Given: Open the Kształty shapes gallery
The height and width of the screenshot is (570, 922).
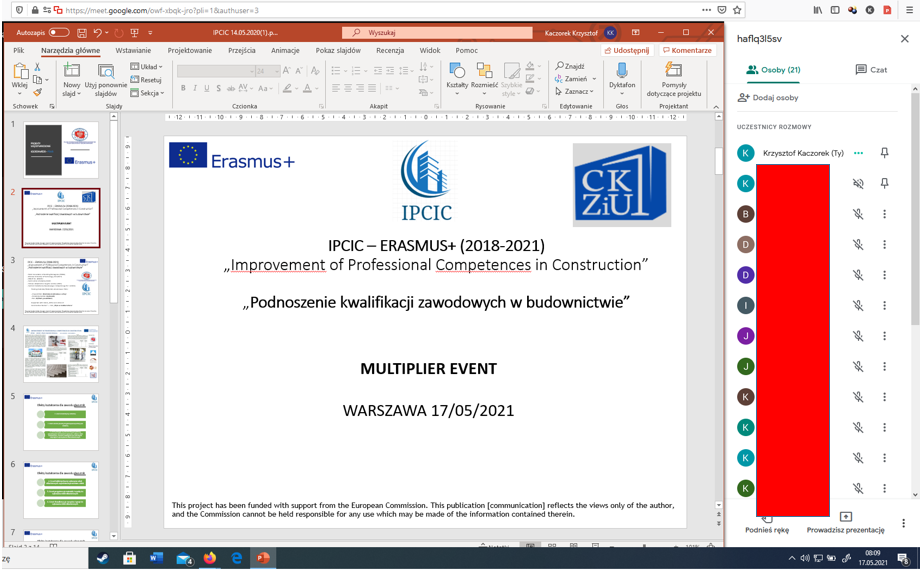Looking at the screenshot, I should click(x=457, y=78).
